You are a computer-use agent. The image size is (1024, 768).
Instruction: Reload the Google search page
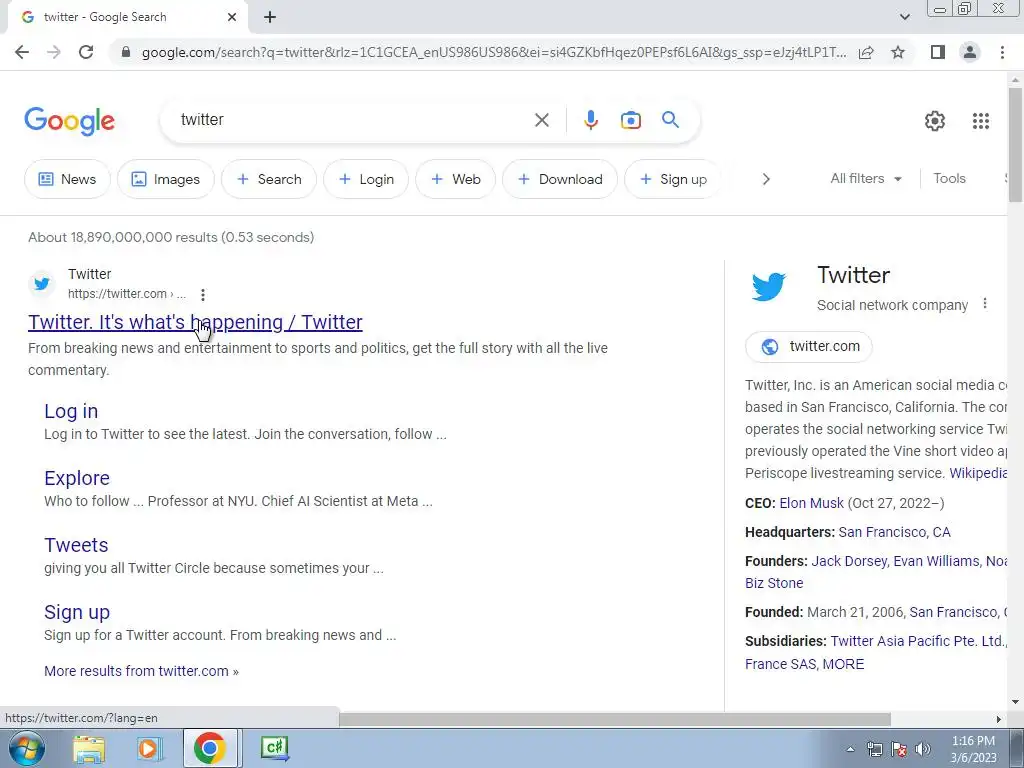tap(86, 52)
